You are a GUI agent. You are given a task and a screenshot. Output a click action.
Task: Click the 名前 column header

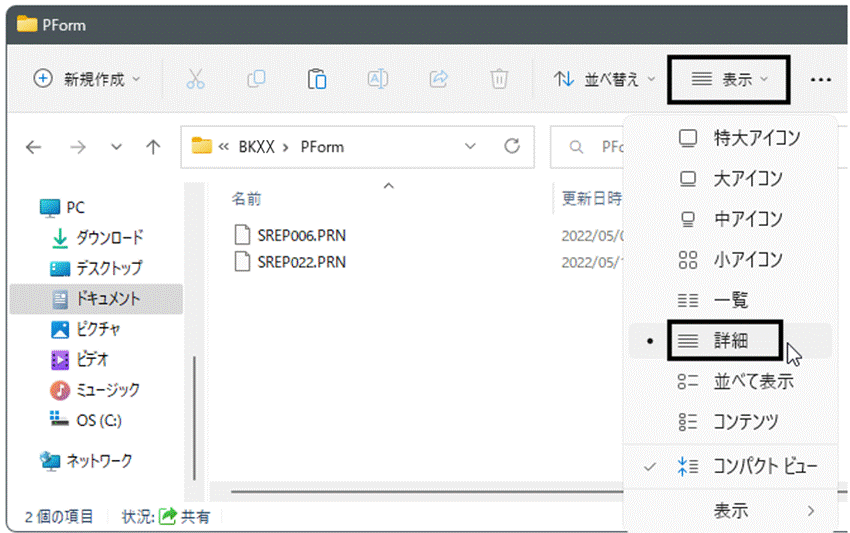pos(247,199)
